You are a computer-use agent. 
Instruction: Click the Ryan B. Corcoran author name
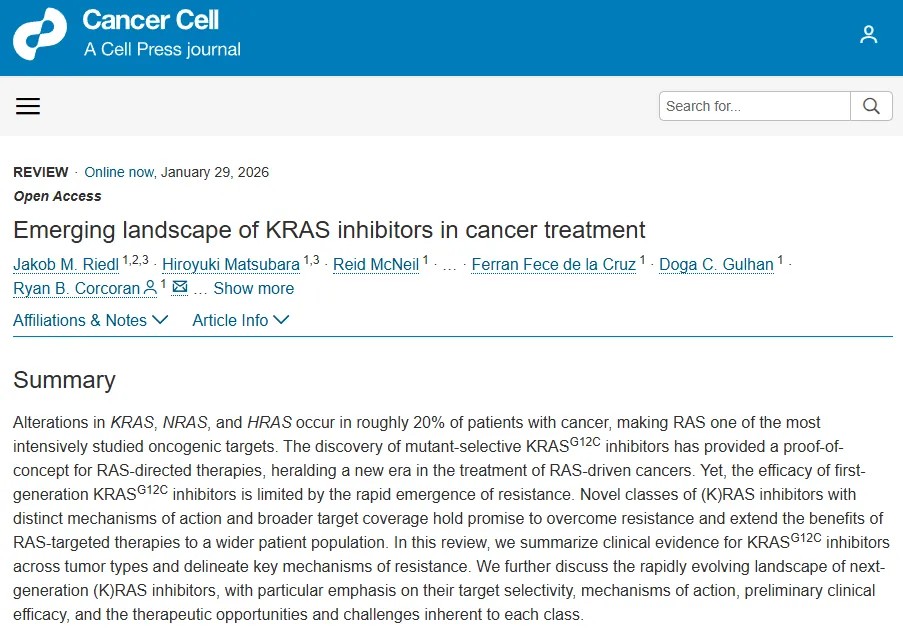(x=76, y=288)
